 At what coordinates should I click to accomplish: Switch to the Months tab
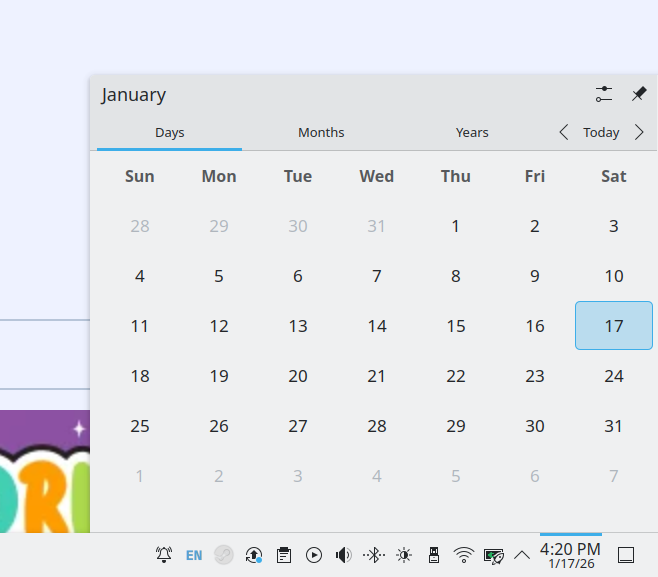[x=321, y=133]
